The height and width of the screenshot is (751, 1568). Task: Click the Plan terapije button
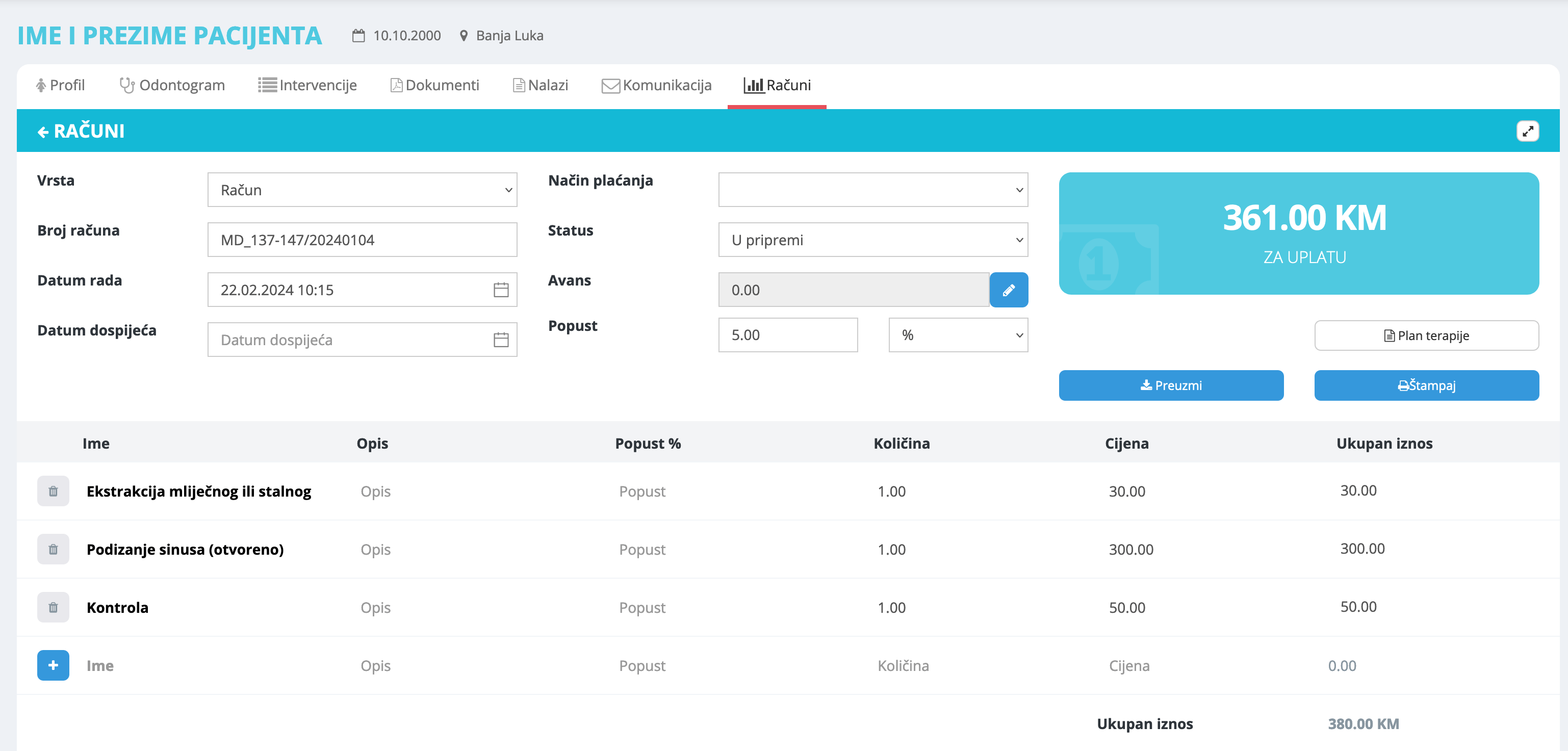point(1426,335)
